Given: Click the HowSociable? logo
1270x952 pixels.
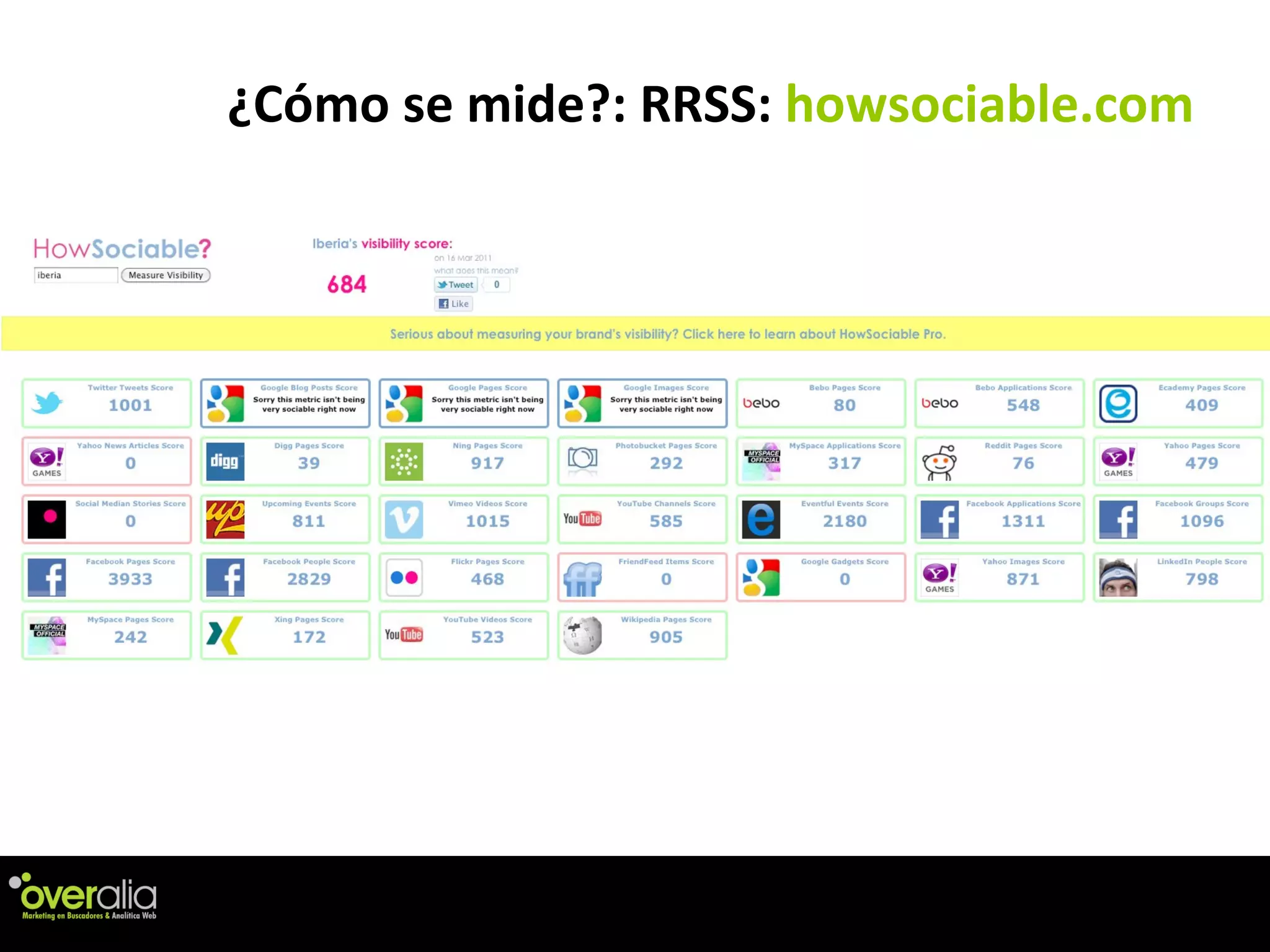Looking at the screenshot, I should click(122, 249).
